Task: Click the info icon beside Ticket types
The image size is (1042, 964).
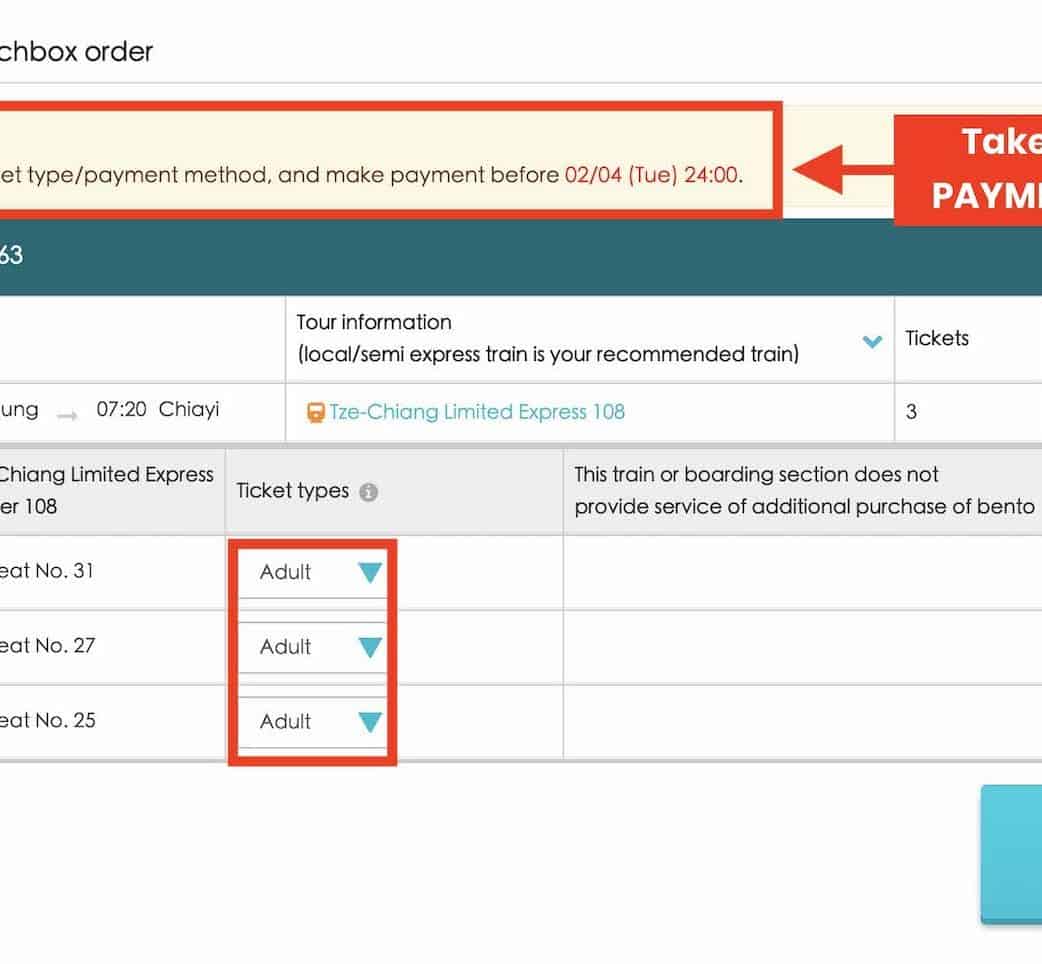Action: click(x=368, y=492)
